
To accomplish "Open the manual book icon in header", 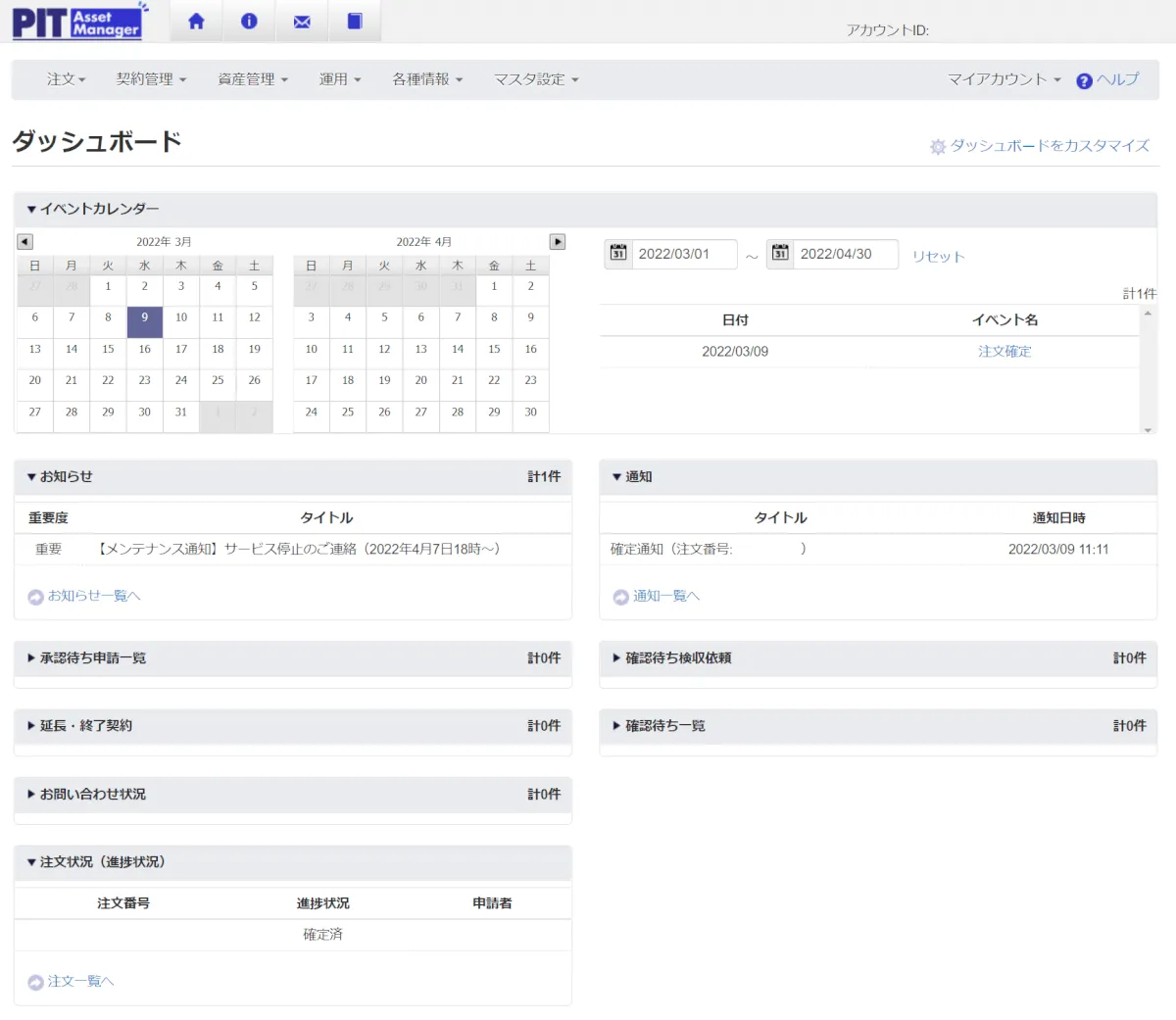I will point(355,22).
